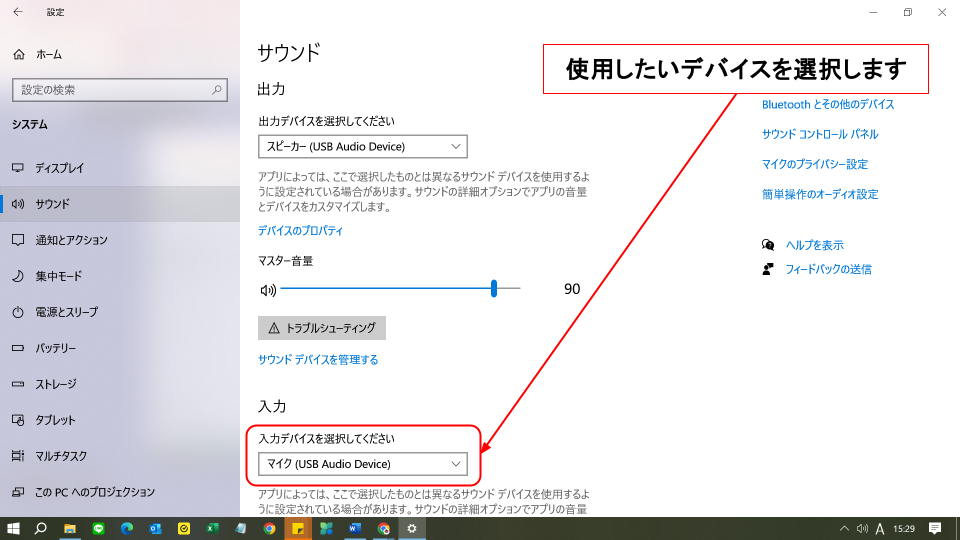Open Storage (ストレージ) settings page

pyautogui.click(x=56, y=384)
